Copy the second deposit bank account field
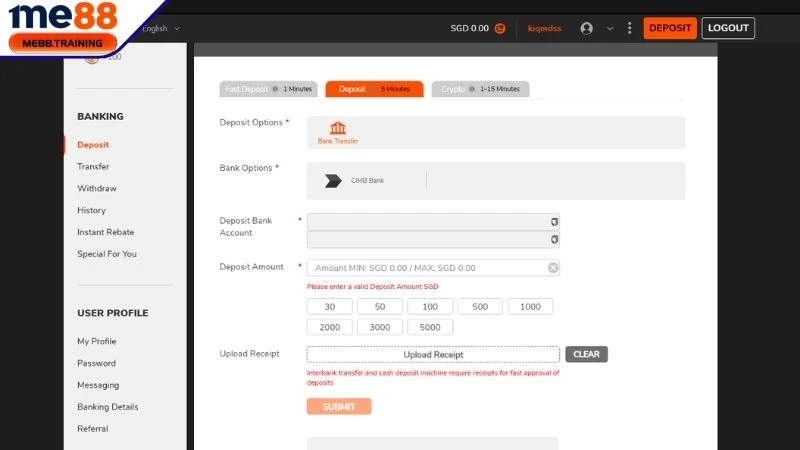The height and width of the screenshot is (450, 800). coord(553,240)
